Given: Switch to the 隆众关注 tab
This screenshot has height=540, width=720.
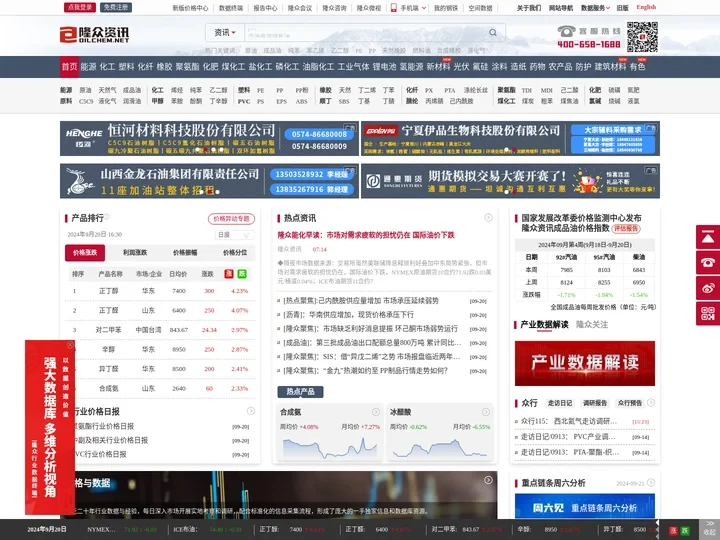Looking at the screenshot, I should tap(592, 325).
